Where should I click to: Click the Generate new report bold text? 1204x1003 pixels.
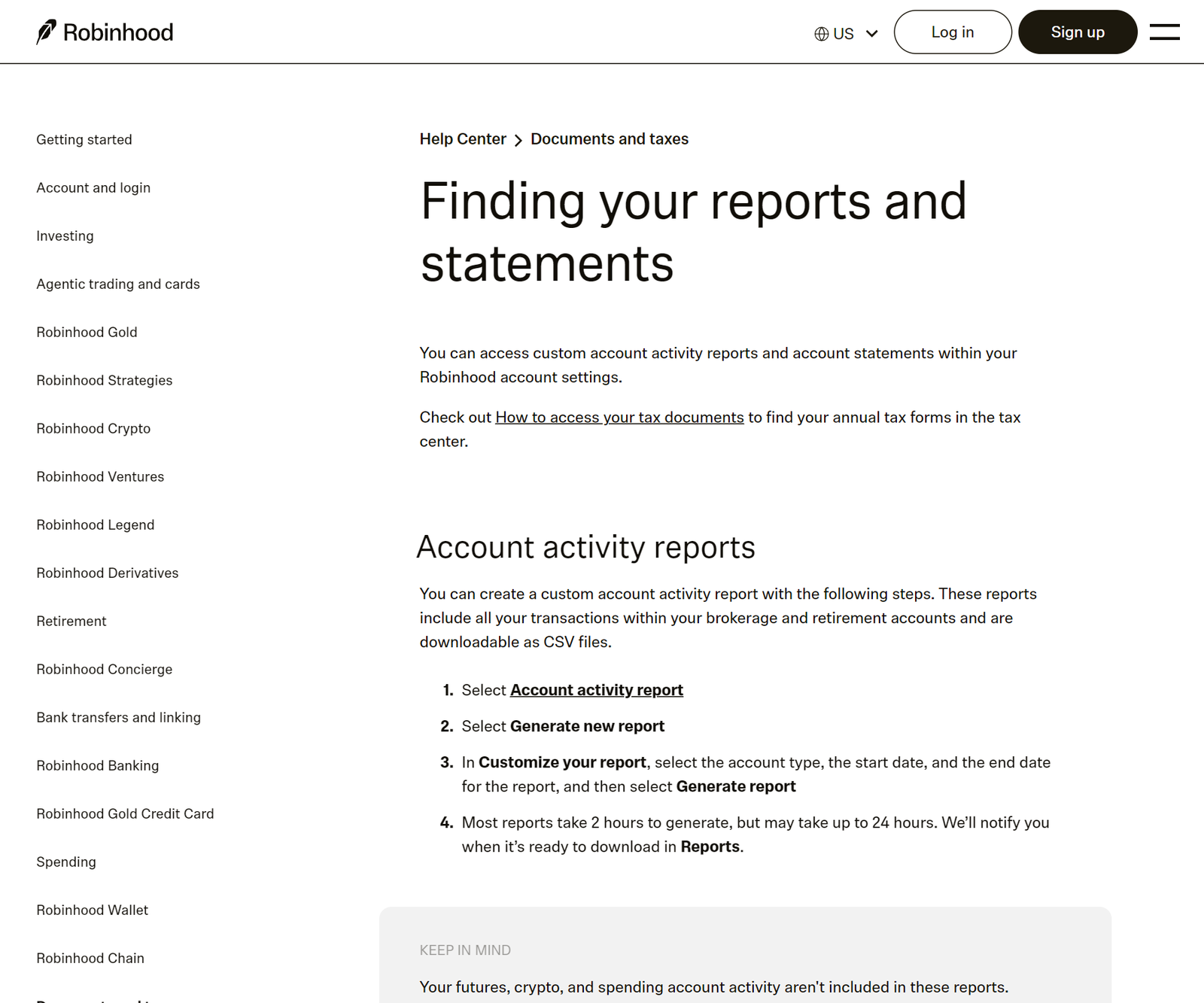point(587,726)
